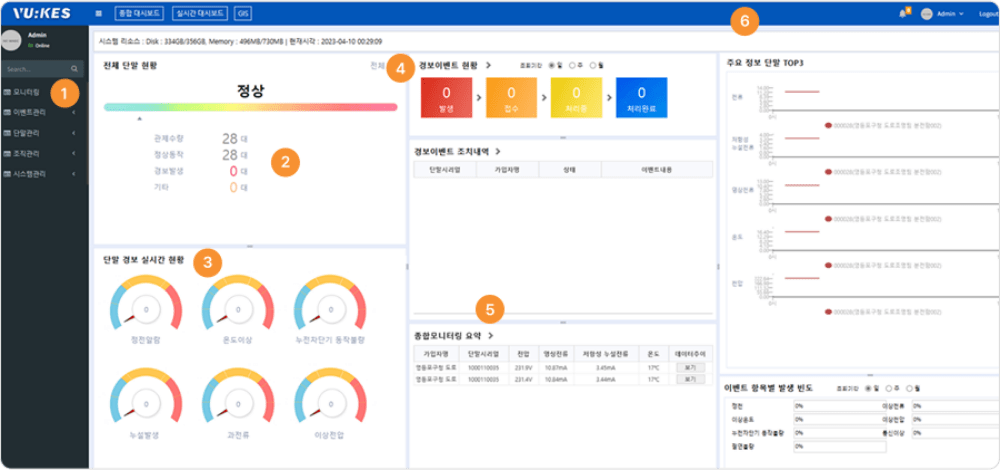Switch to 실시간 대시보드 tab
This screenshot has height=470, width=1000.
(196, 14)
